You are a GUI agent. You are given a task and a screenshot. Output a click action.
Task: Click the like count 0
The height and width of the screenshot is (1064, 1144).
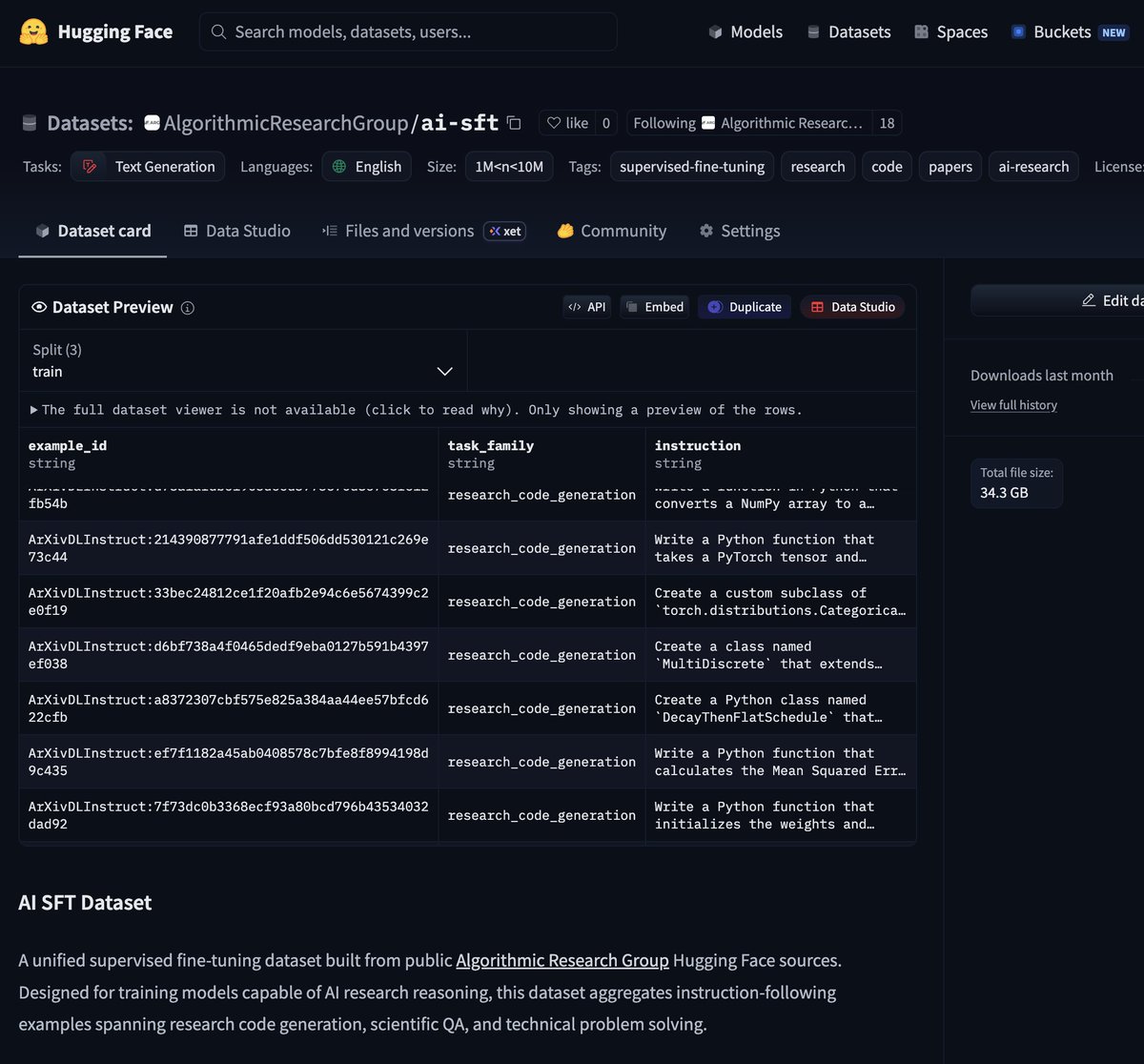(x=605, y=123)
